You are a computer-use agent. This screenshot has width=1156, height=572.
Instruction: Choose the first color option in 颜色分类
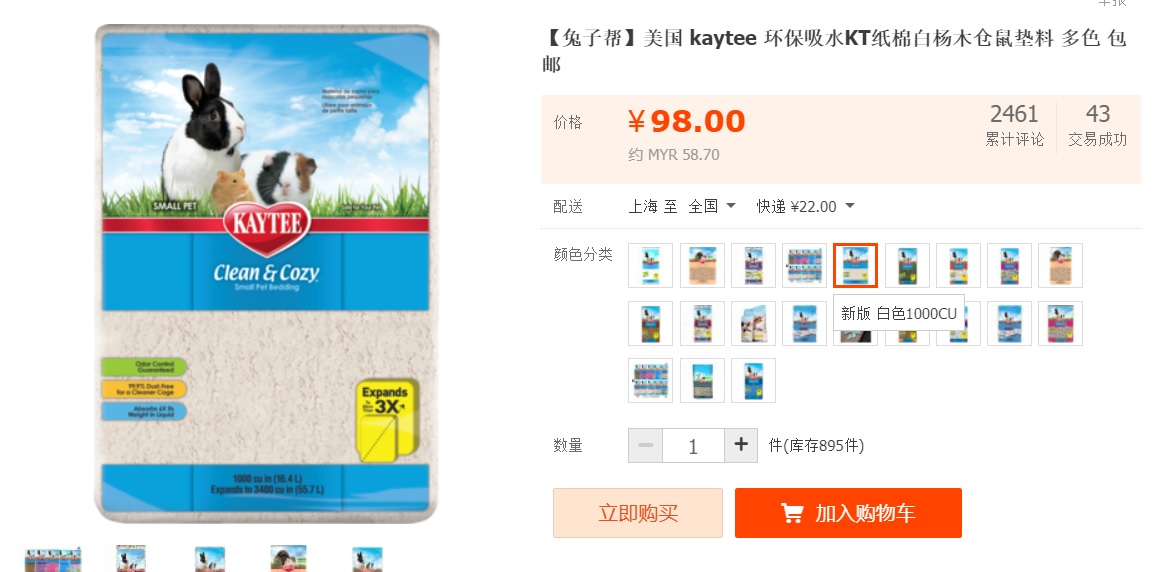click(x=650, y=265)
